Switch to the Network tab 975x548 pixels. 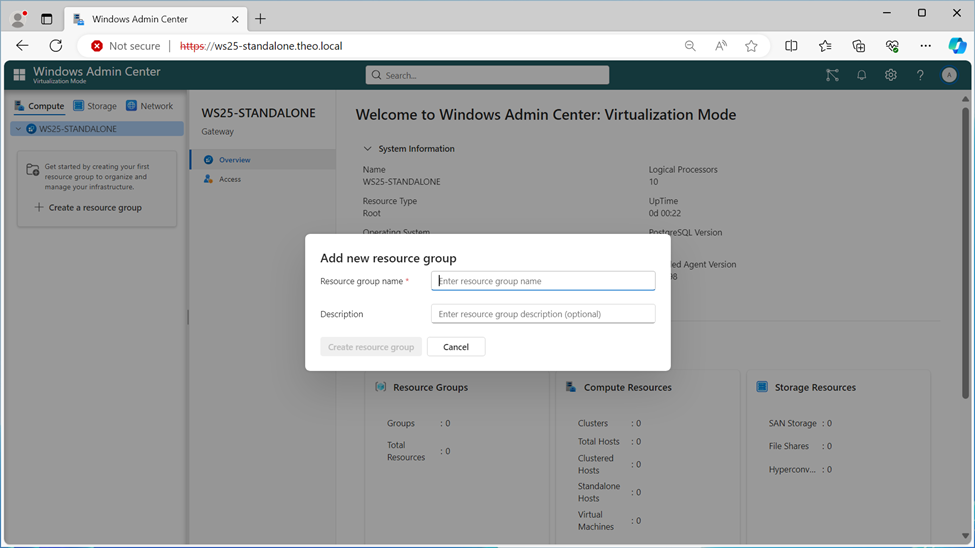tap(149, 106)
